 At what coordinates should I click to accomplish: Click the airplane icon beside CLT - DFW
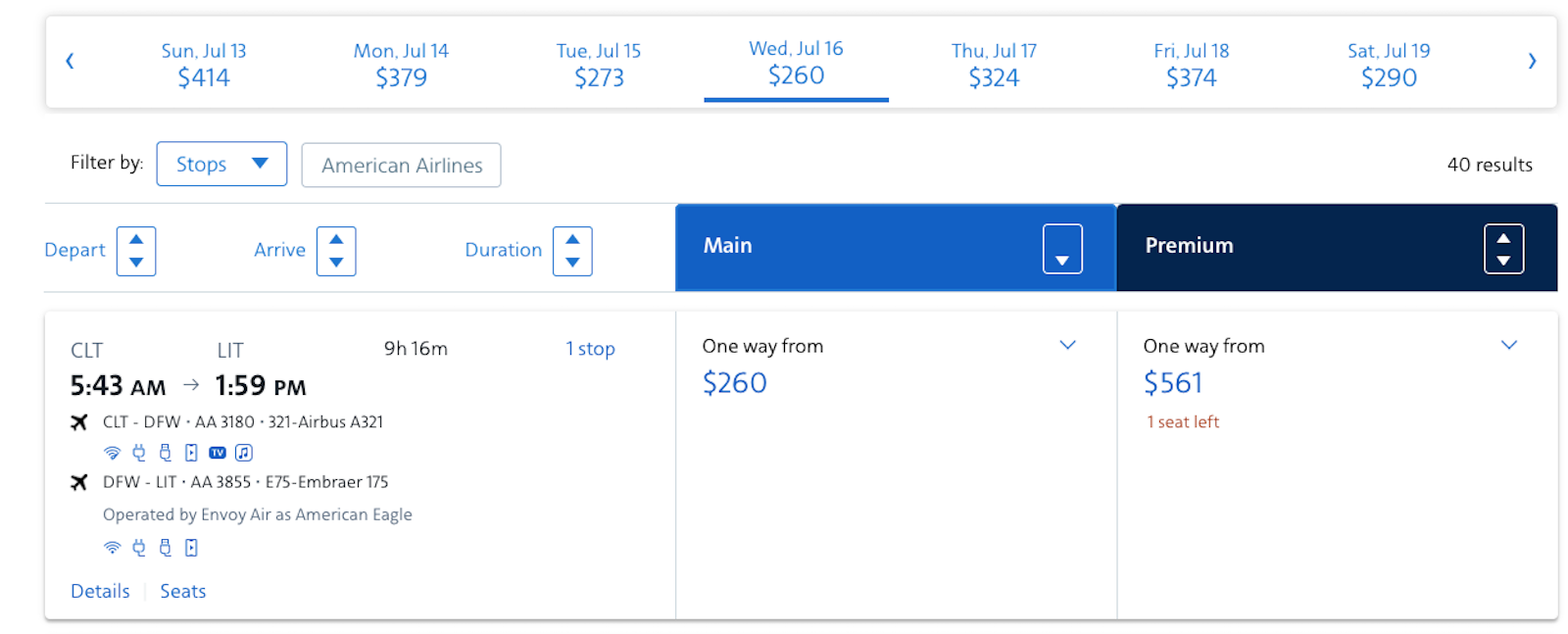pyautogui.click(x=79, y=422)
